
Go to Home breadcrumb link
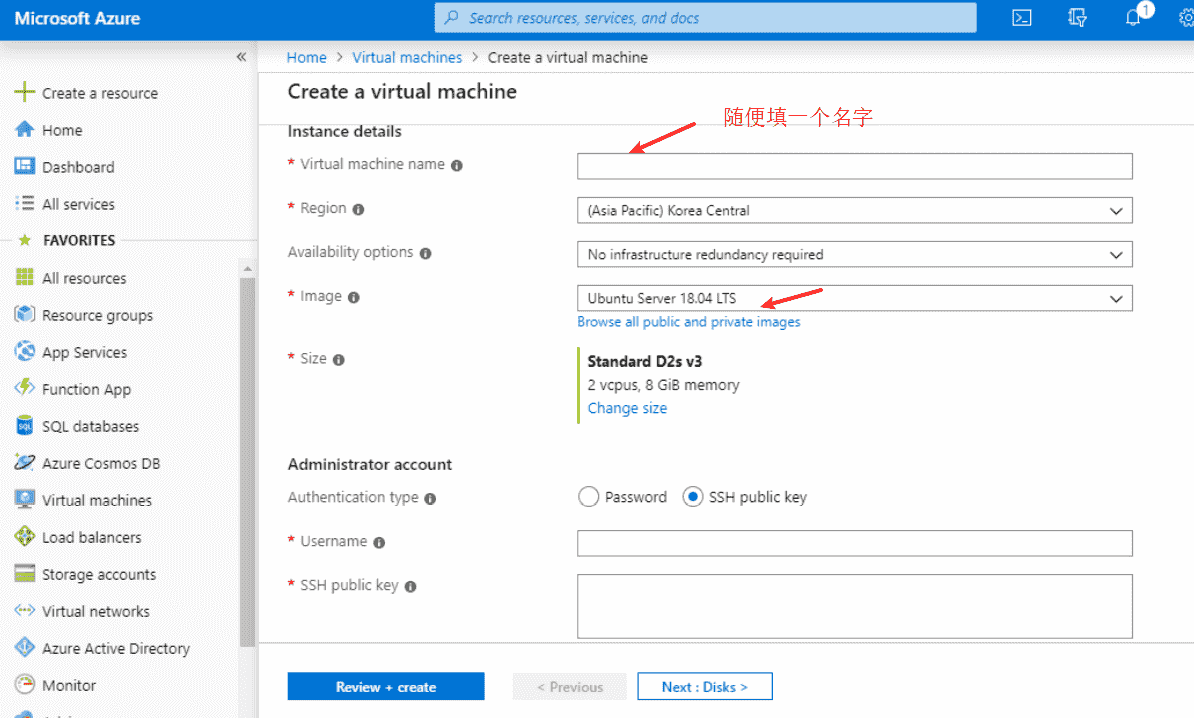pos(307,57)
